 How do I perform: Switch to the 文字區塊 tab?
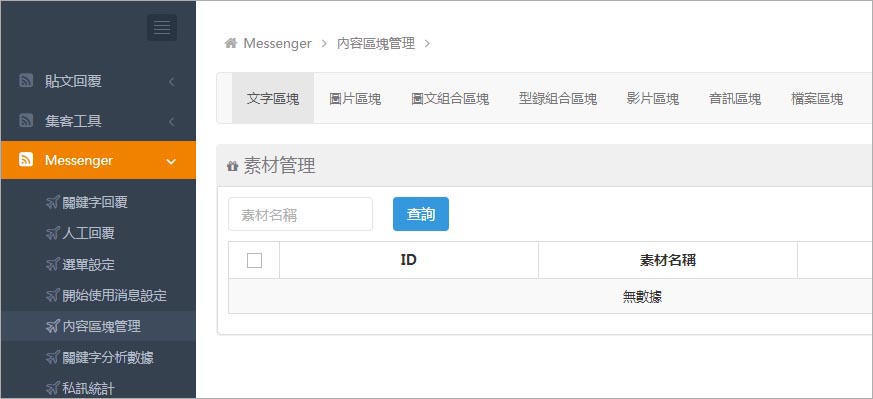point(273,98)
